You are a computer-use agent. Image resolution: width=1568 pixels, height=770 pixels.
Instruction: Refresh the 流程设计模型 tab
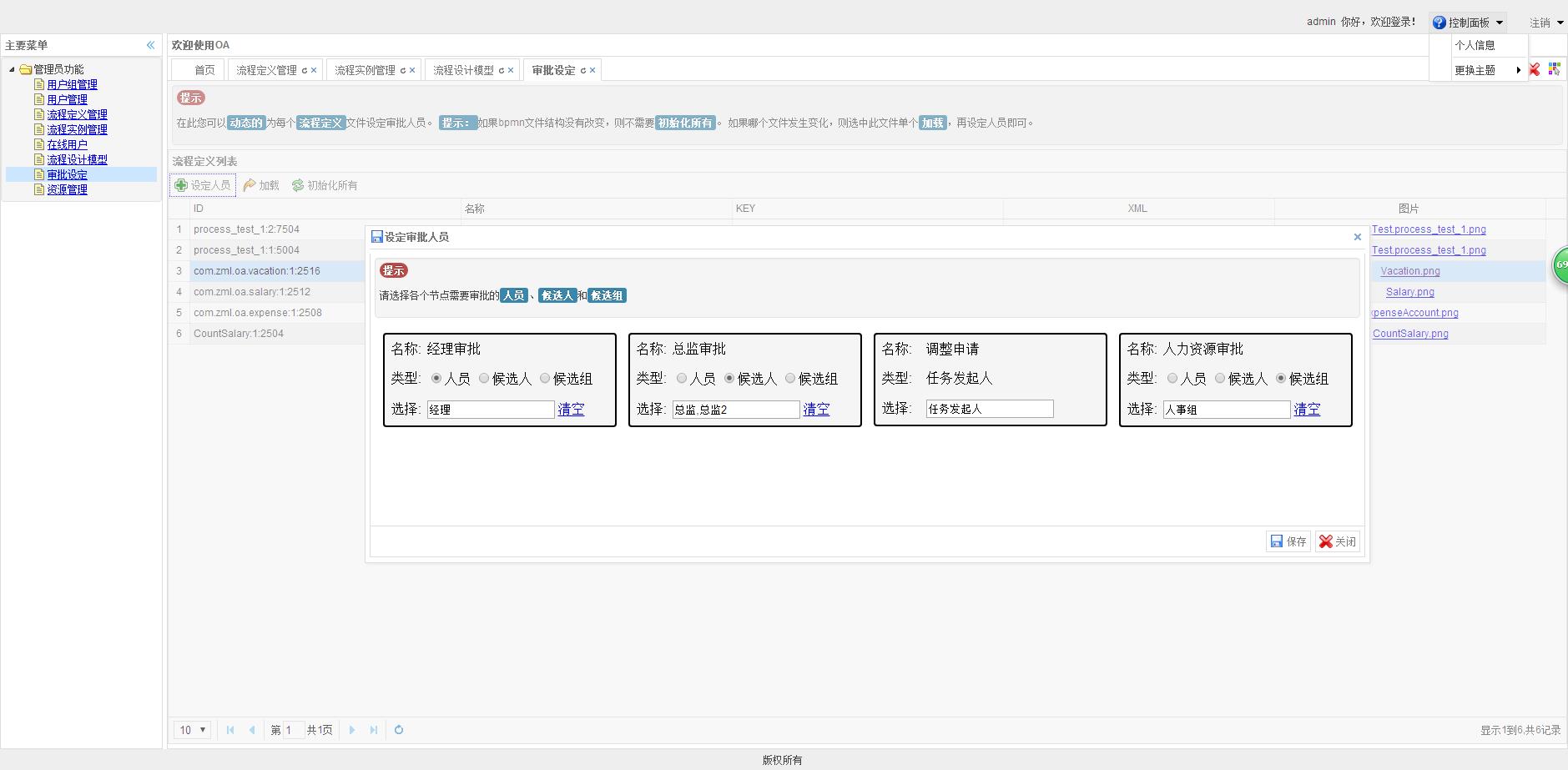pyautogui.click(x=502, y=70)
